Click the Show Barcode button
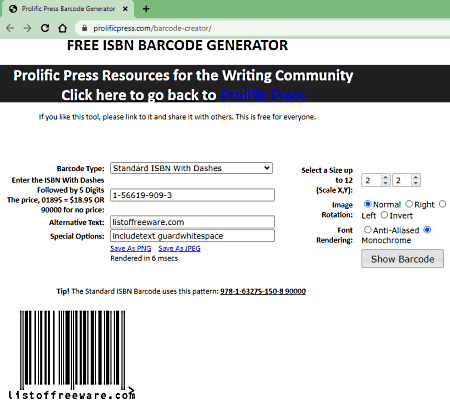Viewport: 450px width, 401px height. coord(402,259)
